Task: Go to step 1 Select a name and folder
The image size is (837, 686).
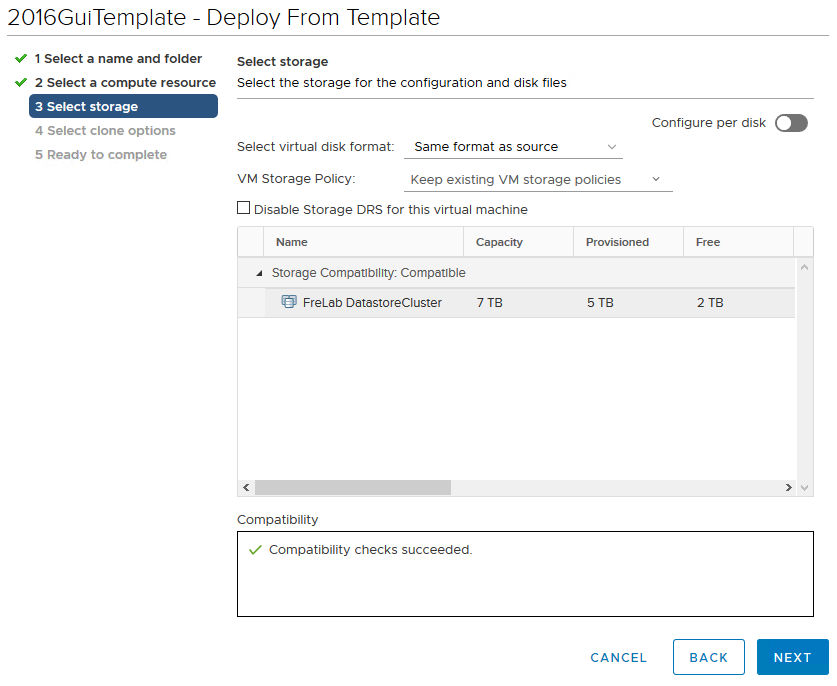Action: click(x=118, y=59)
